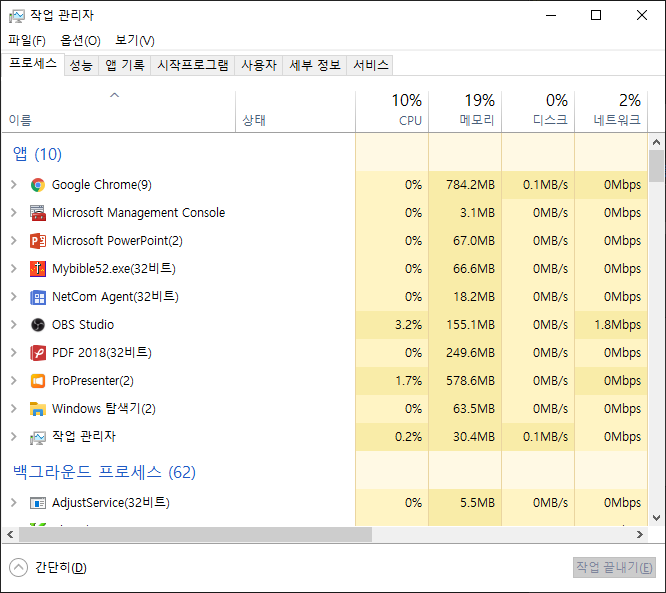Viewport: 666px width, 593px height.
Task: Expand the 작업 관리자 process row
Action: tap(14, 436)
